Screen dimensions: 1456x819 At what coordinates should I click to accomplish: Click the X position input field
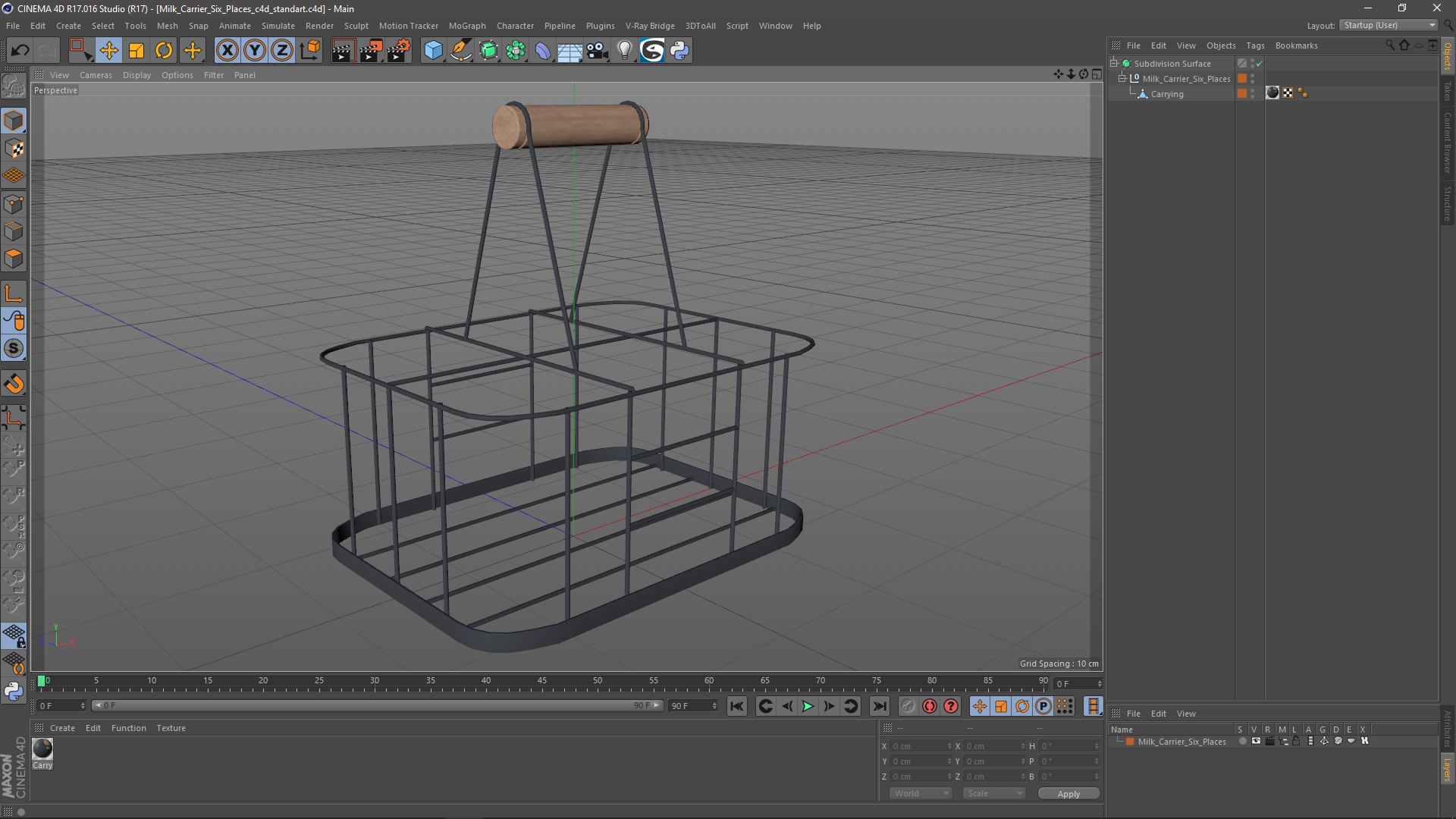pos(921,746)
